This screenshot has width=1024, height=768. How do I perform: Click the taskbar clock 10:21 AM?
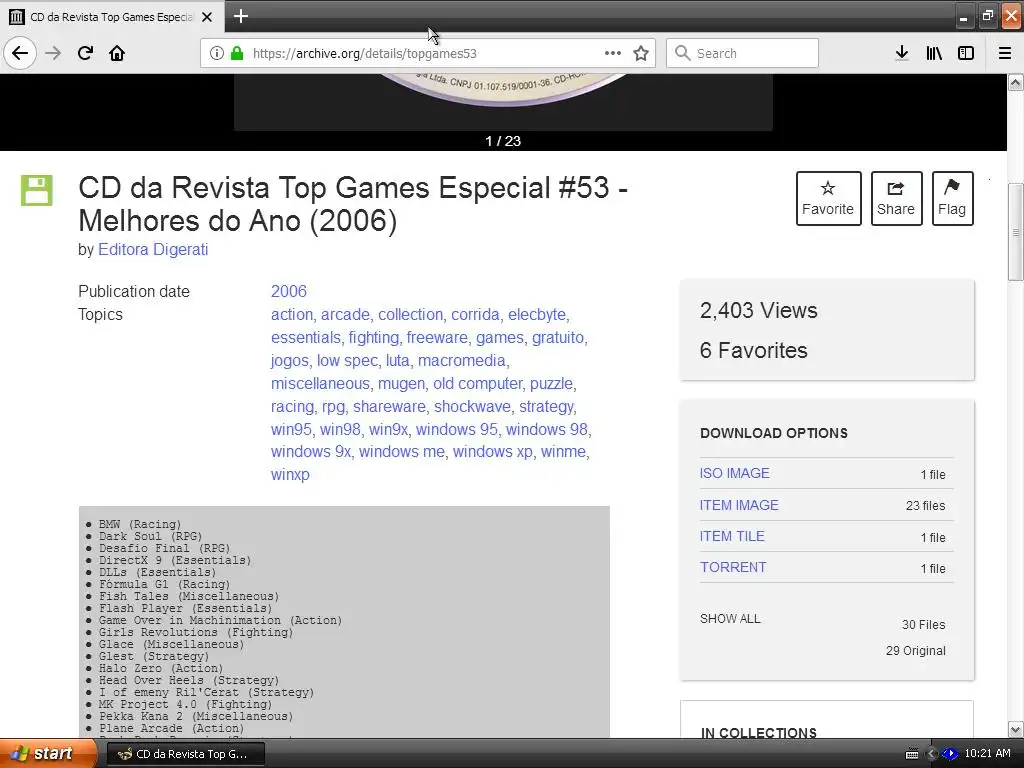(x=987, y=754)
